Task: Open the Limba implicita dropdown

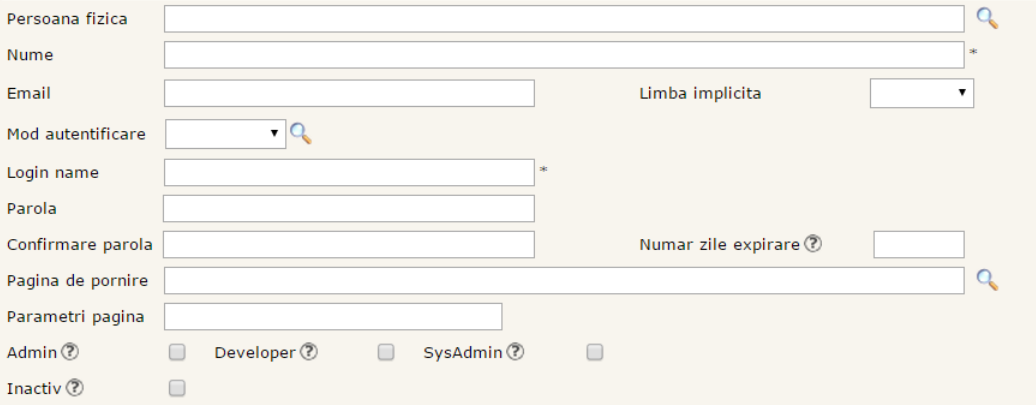Action: coord(921,93)
